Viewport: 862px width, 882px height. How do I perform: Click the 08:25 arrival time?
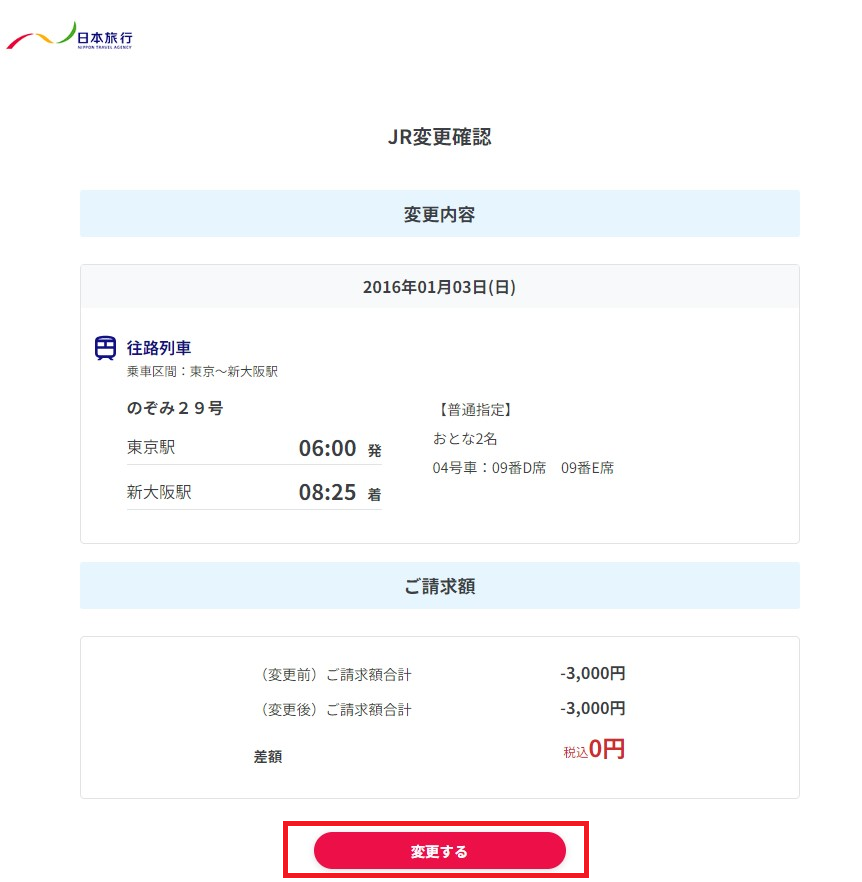[x=327, y=492]
